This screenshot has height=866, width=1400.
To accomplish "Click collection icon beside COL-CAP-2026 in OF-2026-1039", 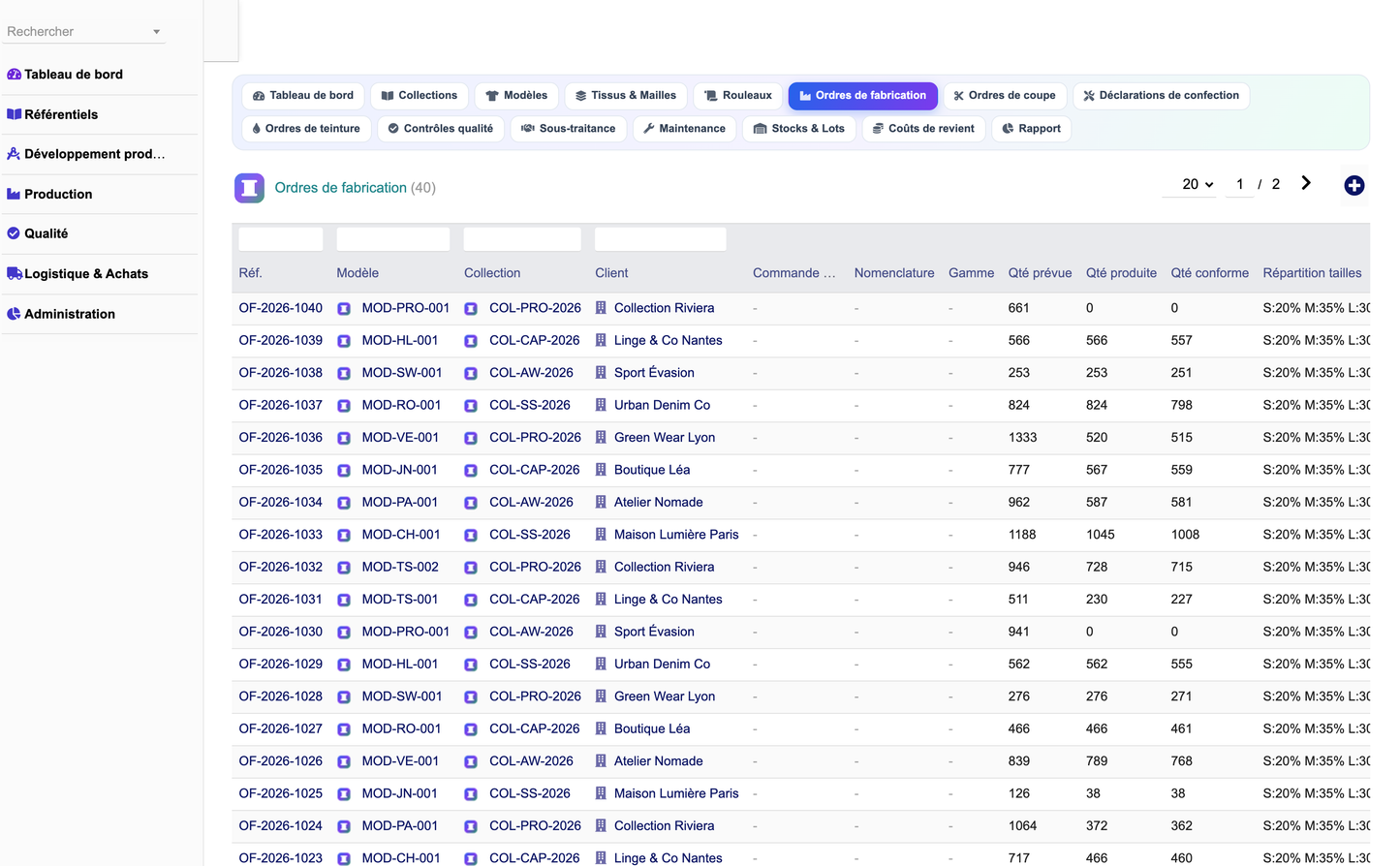I will coord(471,341).
